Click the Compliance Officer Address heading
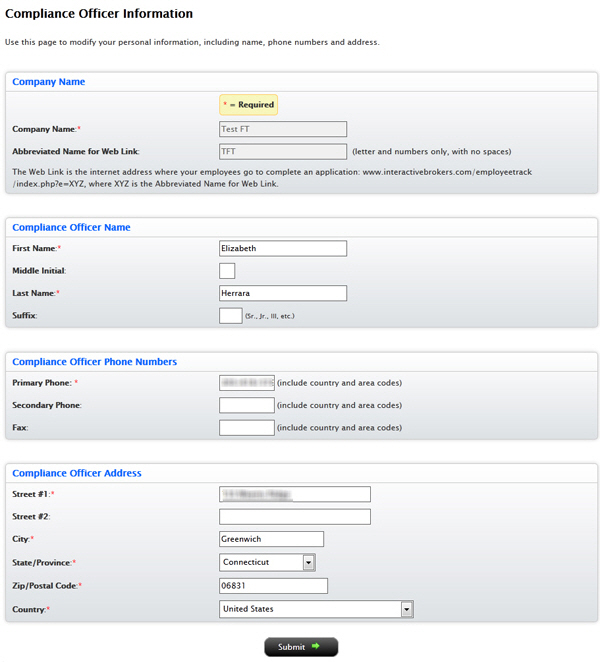Image resolution: width=600 pixels, height=662 pixels. click(77, 473)
